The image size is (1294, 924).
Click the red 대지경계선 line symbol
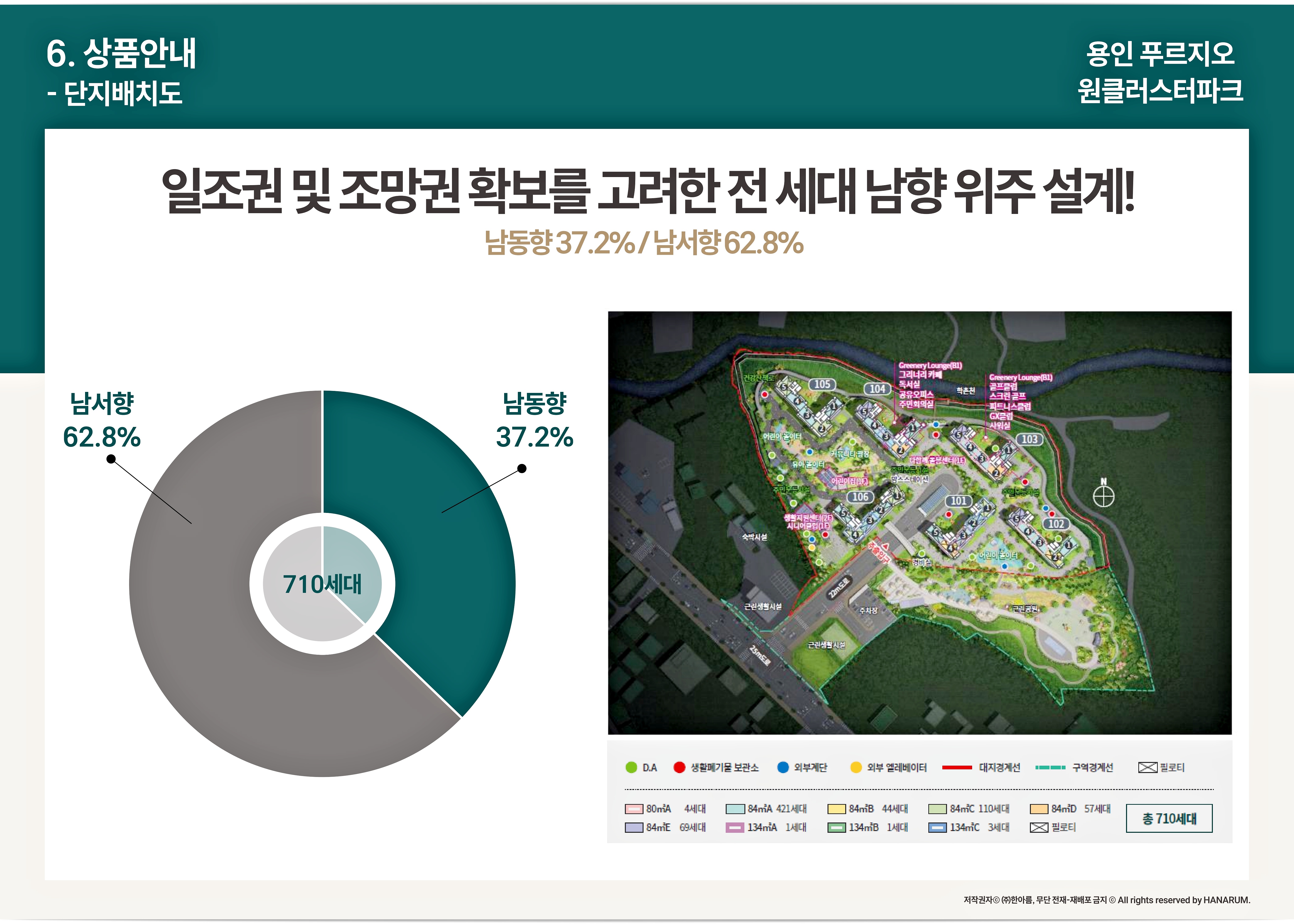pos(957,768)
